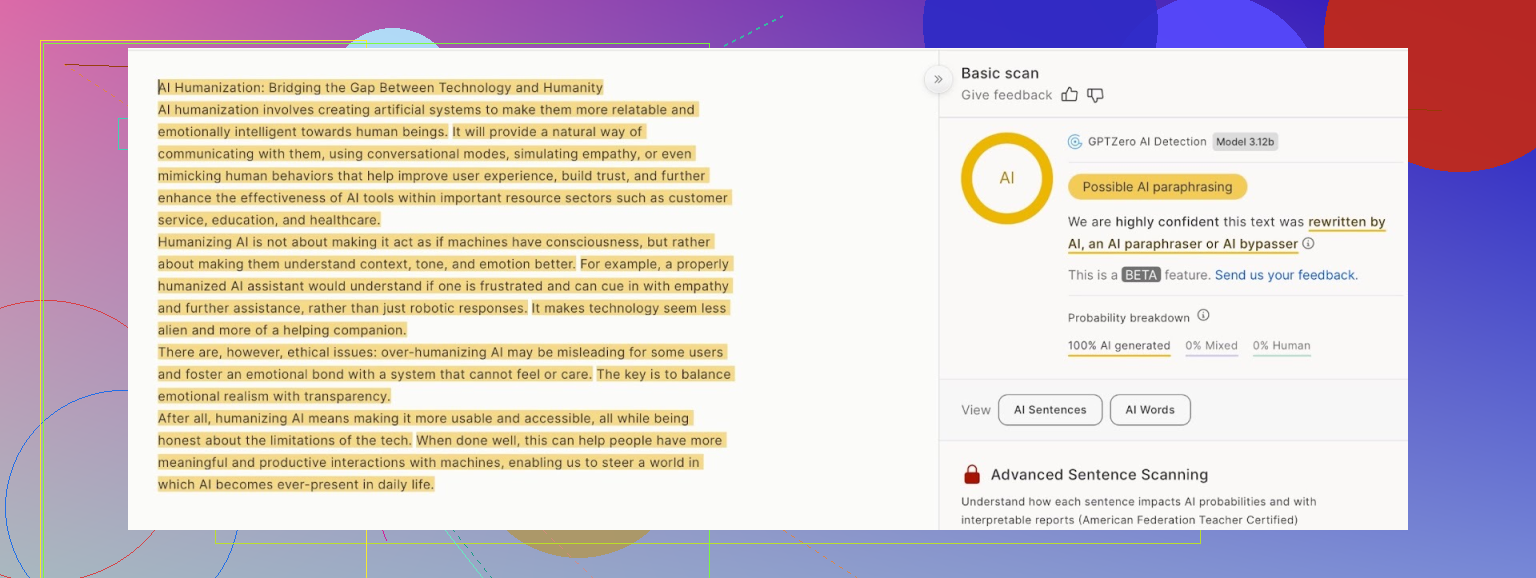
Task: Switch view to AI Words
Action: pos(1150,410)
